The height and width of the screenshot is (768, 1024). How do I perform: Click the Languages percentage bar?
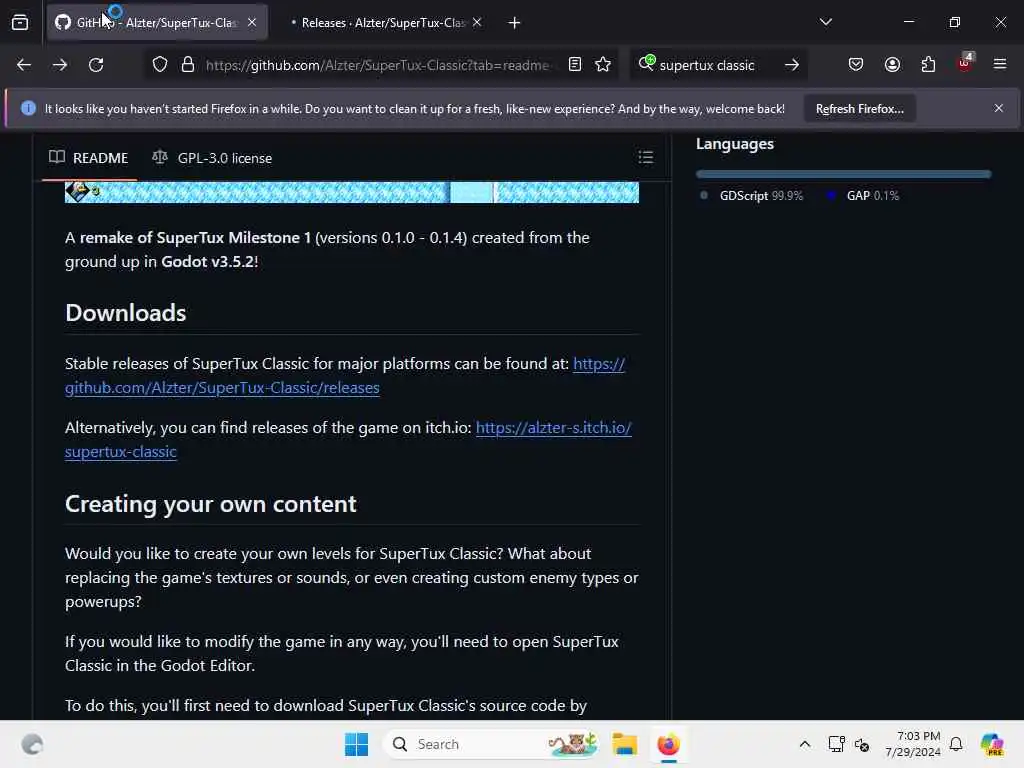pyautogui.click(x=843, y=174)
